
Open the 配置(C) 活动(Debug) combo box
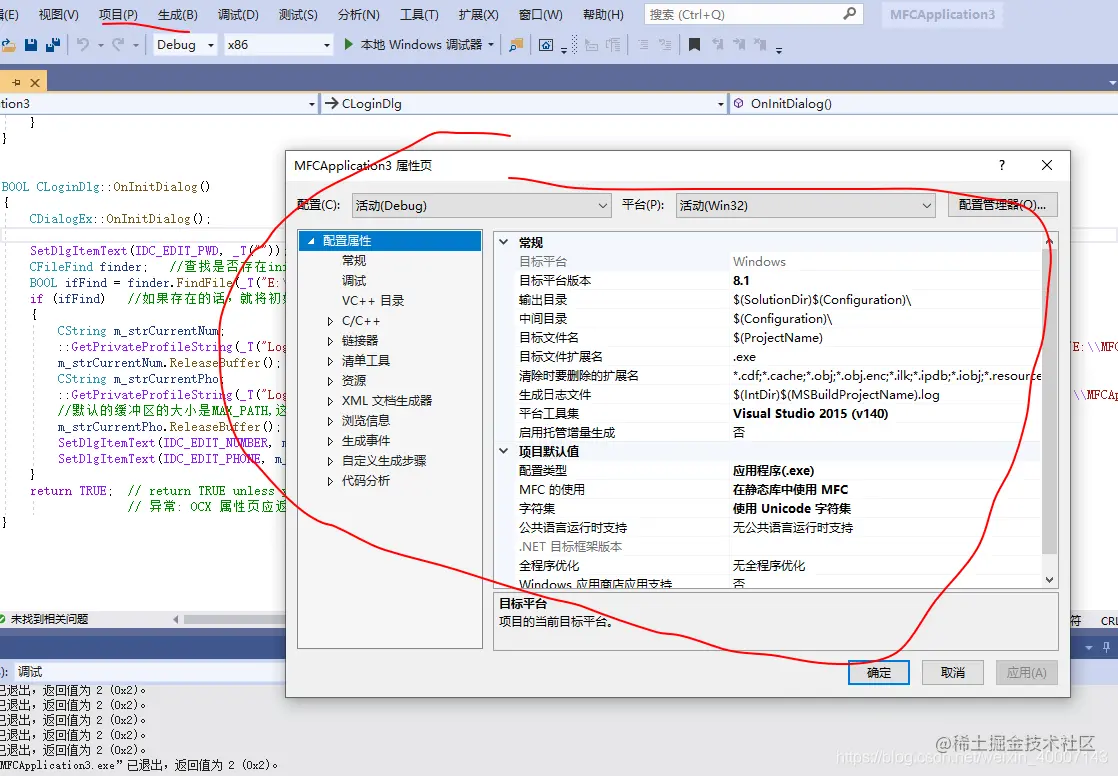pos(481,205)
